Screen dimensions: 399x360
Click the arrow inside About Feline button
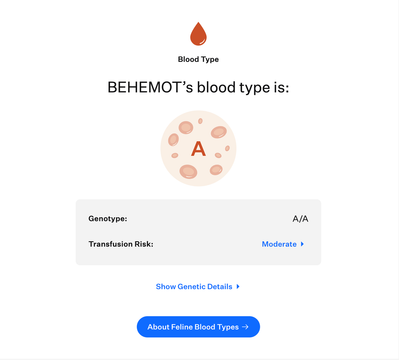click(x=245, y=327)
